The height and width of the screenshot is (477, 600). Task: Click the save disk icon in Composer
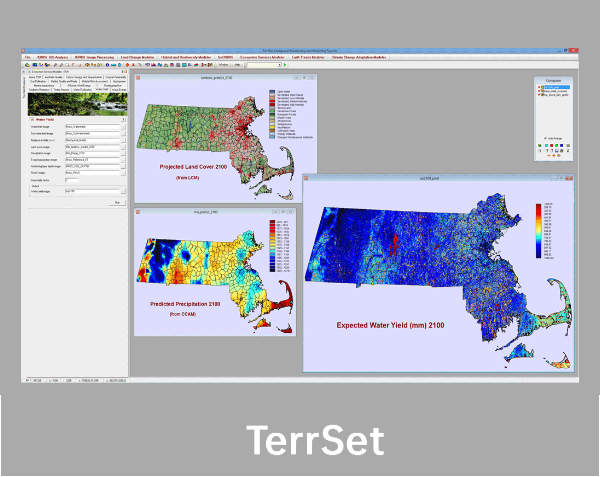click(556, 151)
